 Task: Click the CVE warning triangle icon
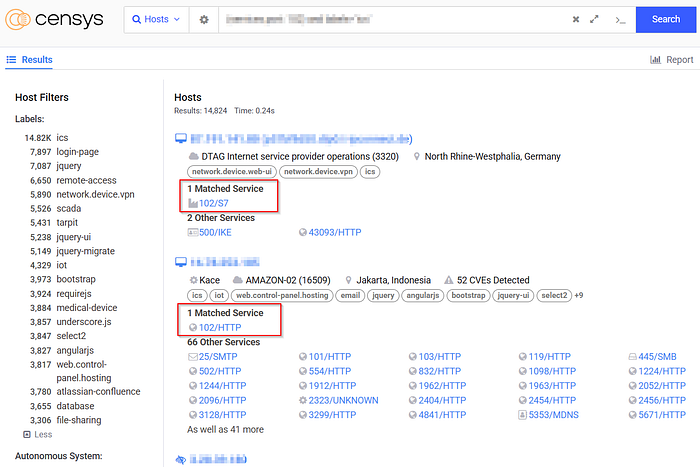pos(449,280)
